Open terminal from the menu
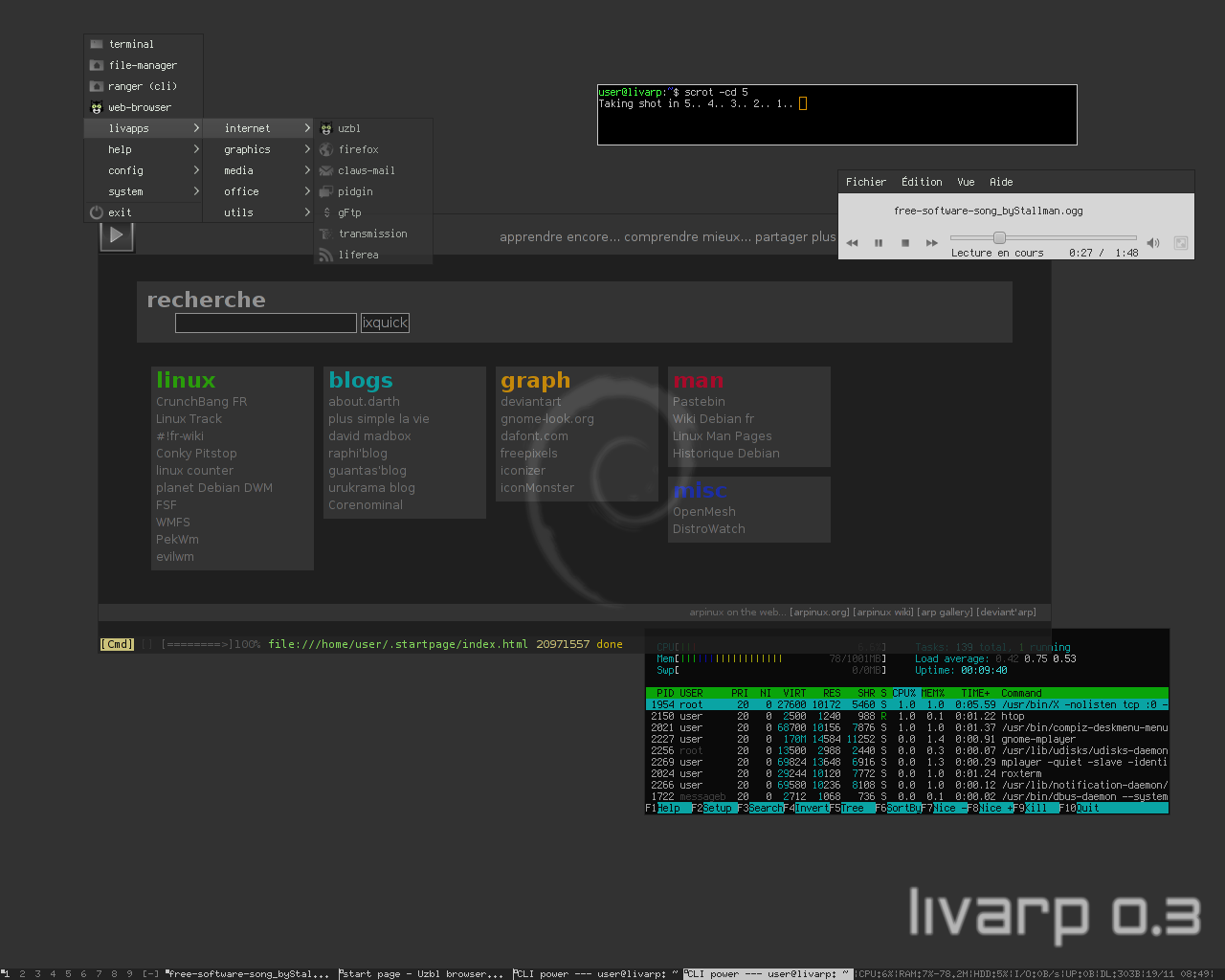 [x=144, y=44]
